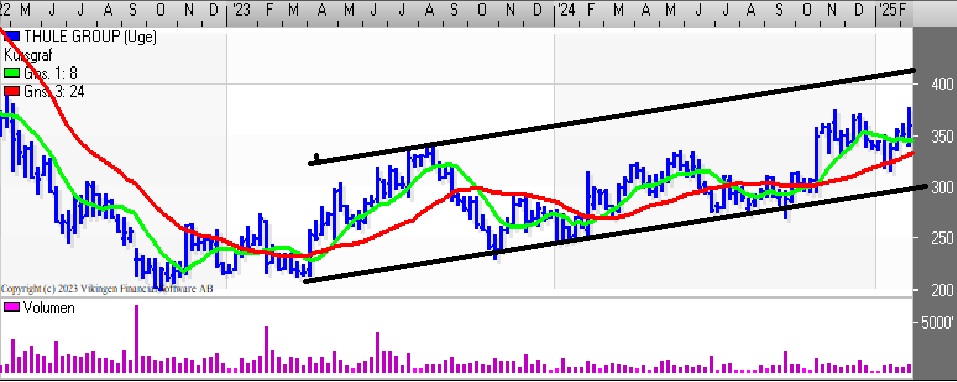Click the 350 price axis label
957x382 pixels.
pos(942,136)
